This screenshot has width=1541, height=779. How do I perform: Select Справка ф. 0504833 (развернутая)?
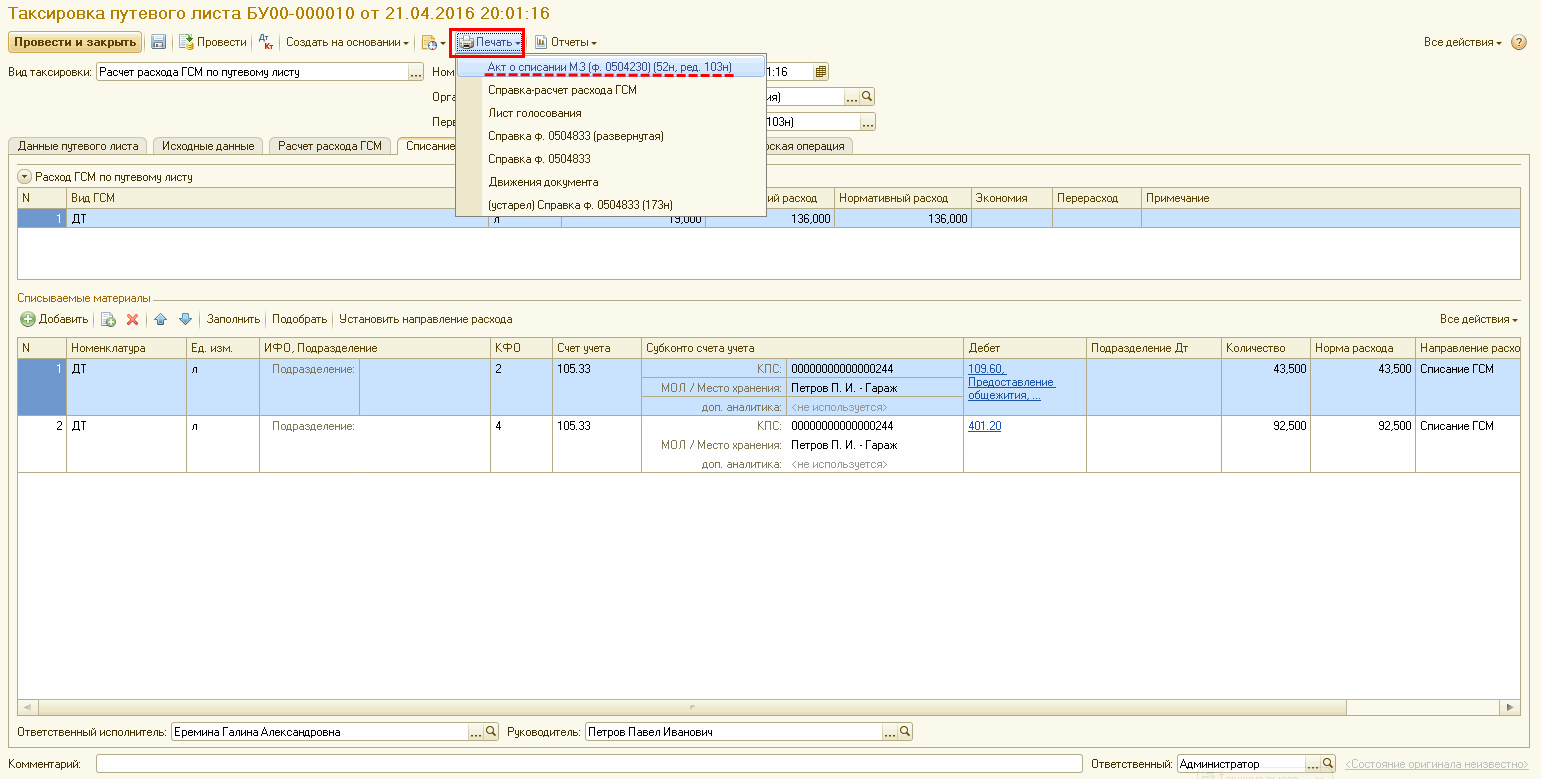tap(575, 136)
